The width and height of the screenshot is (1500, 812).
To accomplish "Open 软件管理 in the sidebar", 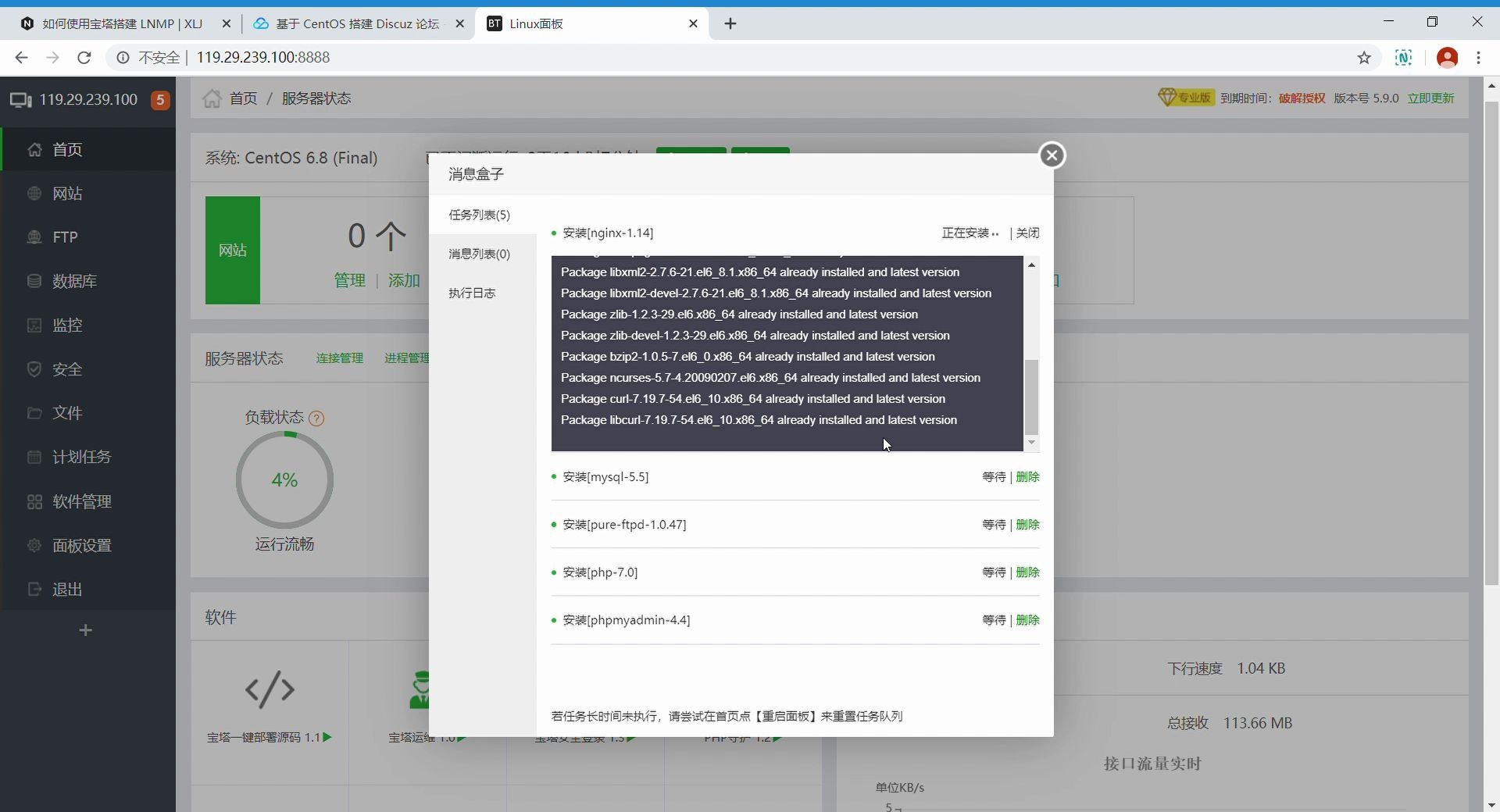I will click(x=87, y=501).
